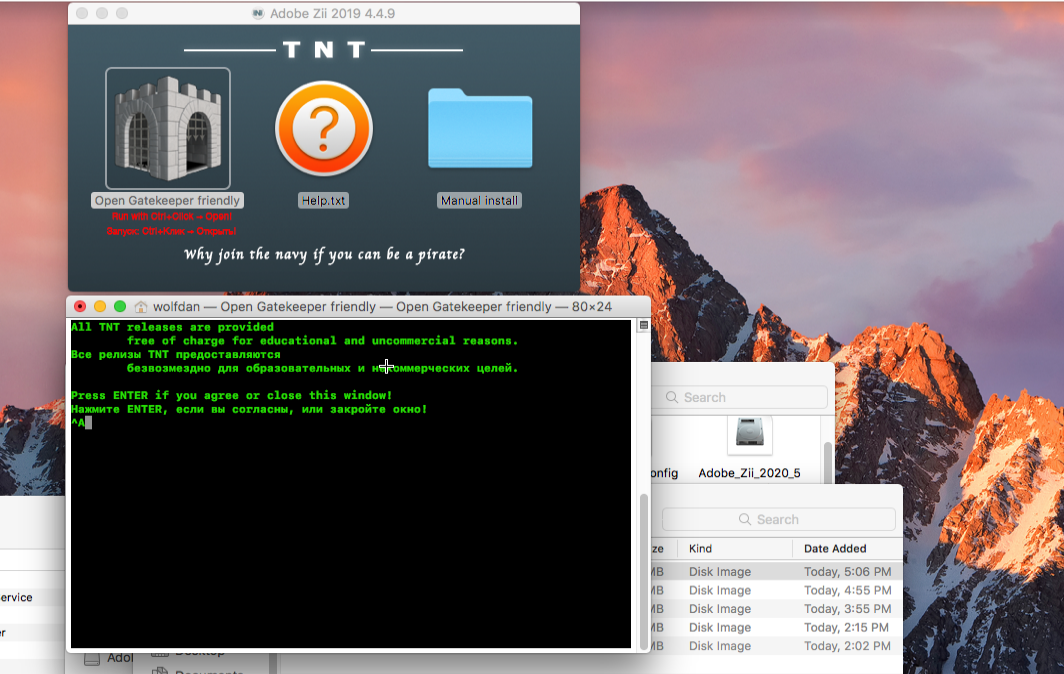Select the row added Today, 2:02 PM
The image size is (1064, 674).
(x=777, y=645)
